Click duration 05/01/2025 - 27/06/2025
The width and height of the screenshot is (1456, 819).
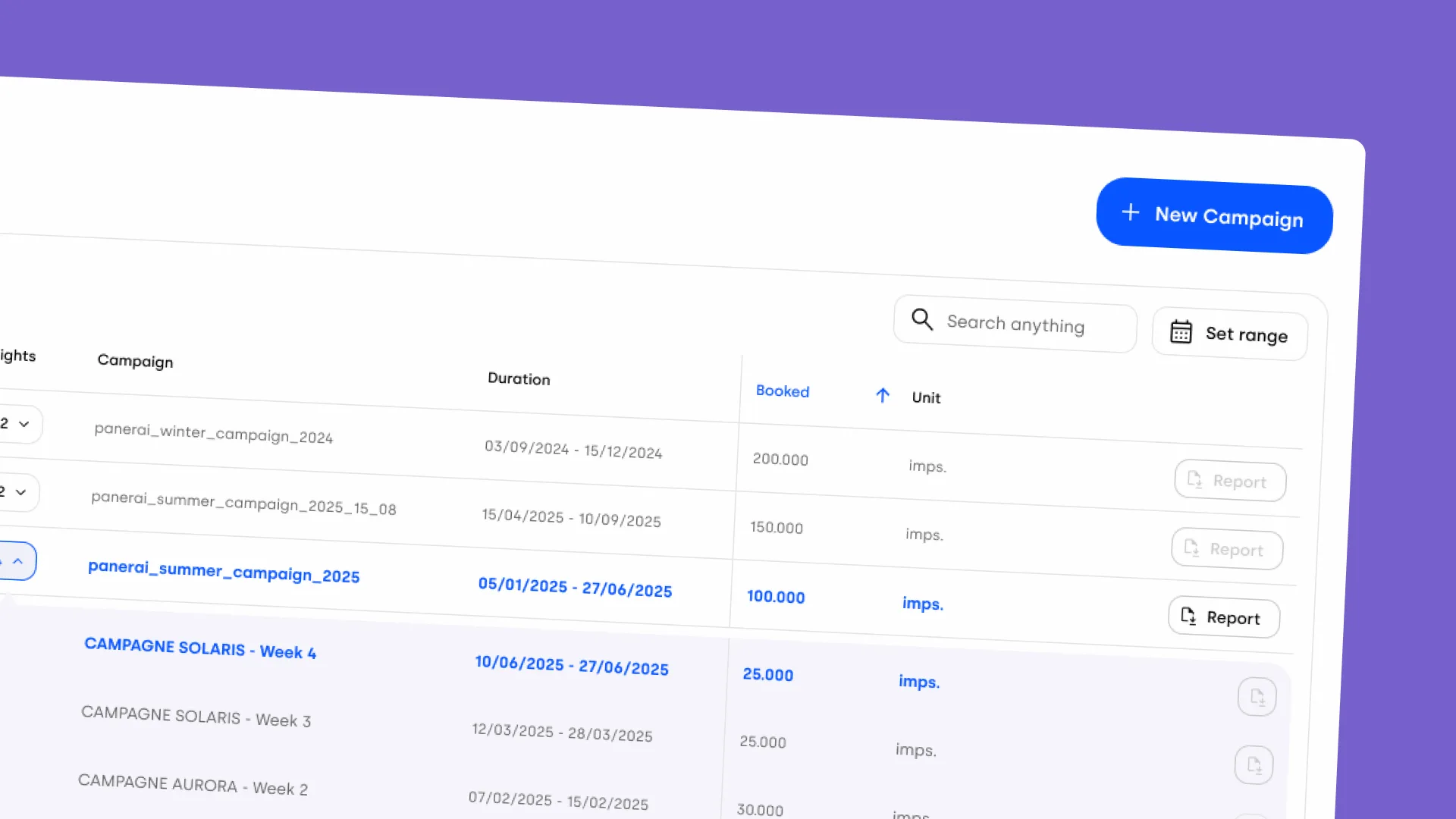575,588
